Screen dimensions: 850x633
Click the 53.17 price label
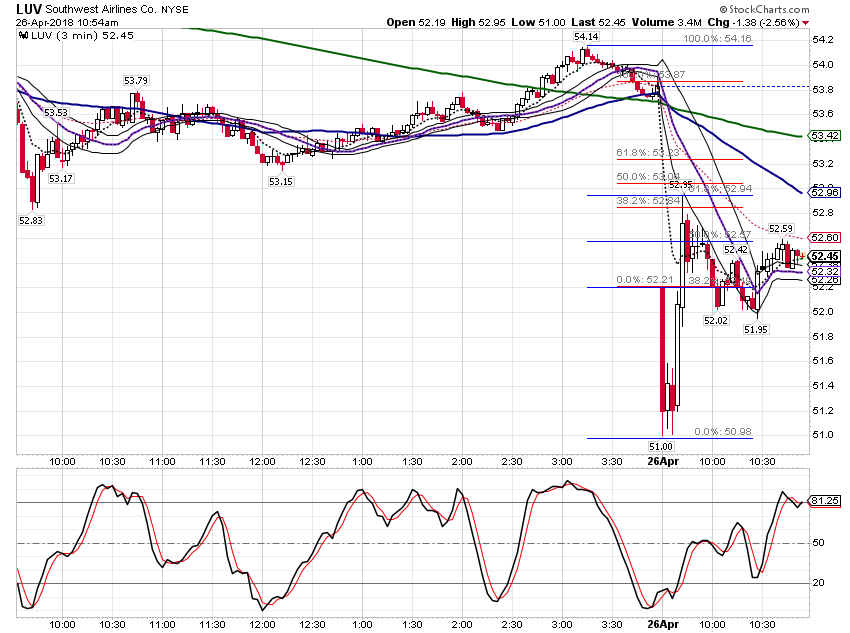[x=61, y=178]
